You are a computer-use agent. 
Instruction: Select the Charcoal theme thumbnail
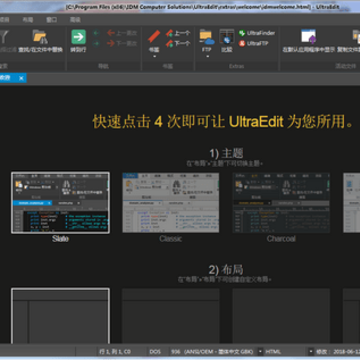click(281, 203)
